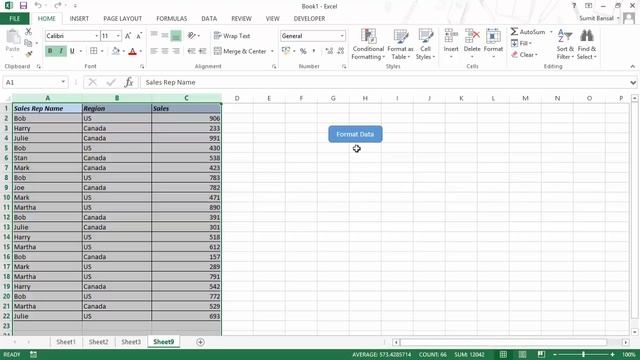Viewport: 640px width, 360px height.
Task: Click the Clear button
Action: [x=524, y=55]
